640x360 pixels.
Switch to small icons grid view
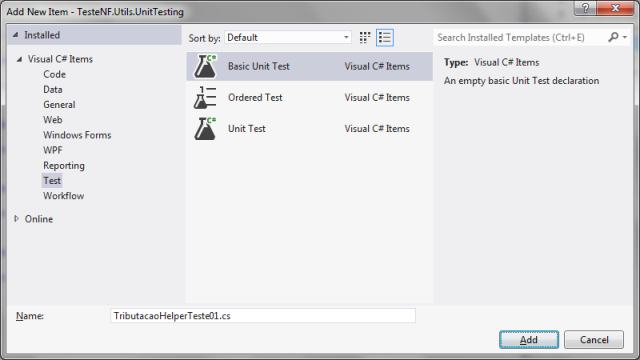pyautogui.click(x=365, y=38)
